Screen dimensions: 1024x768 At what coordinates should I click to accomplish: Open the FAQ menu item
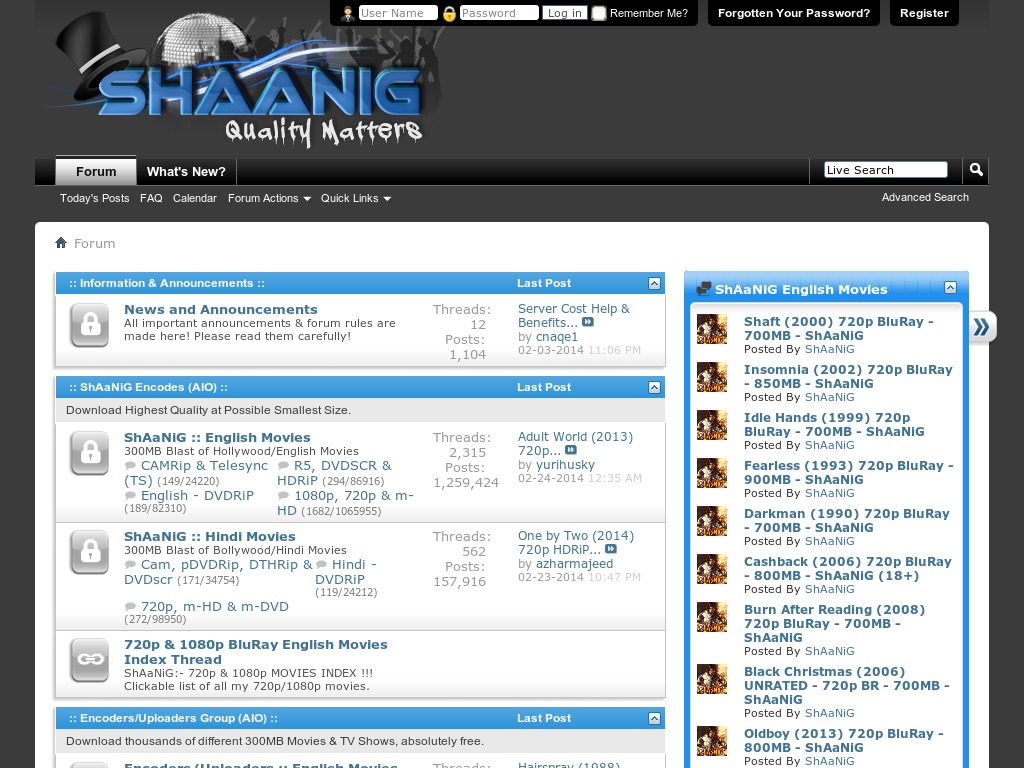coord(151,198)
